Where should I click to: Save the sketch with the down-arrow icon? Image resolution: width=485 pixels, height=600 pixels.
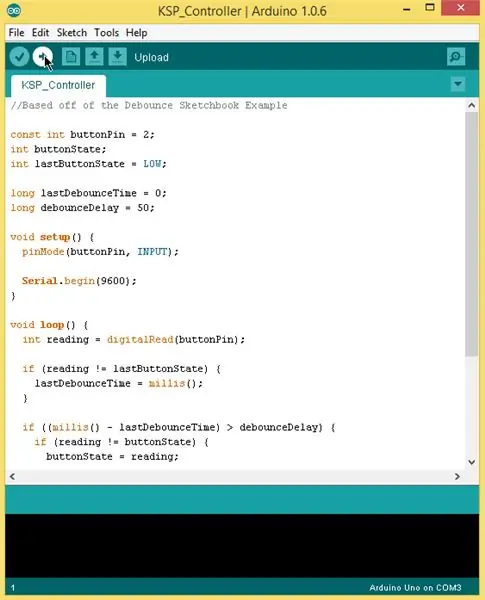(118, 57)
